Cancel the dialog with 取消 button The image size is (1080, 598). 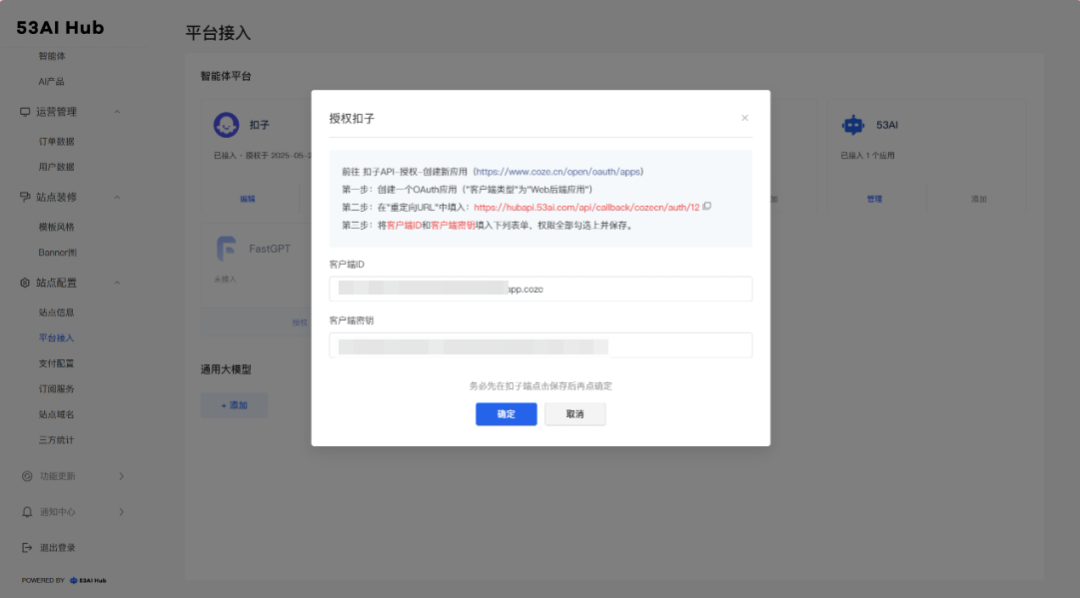click(575, 414)
